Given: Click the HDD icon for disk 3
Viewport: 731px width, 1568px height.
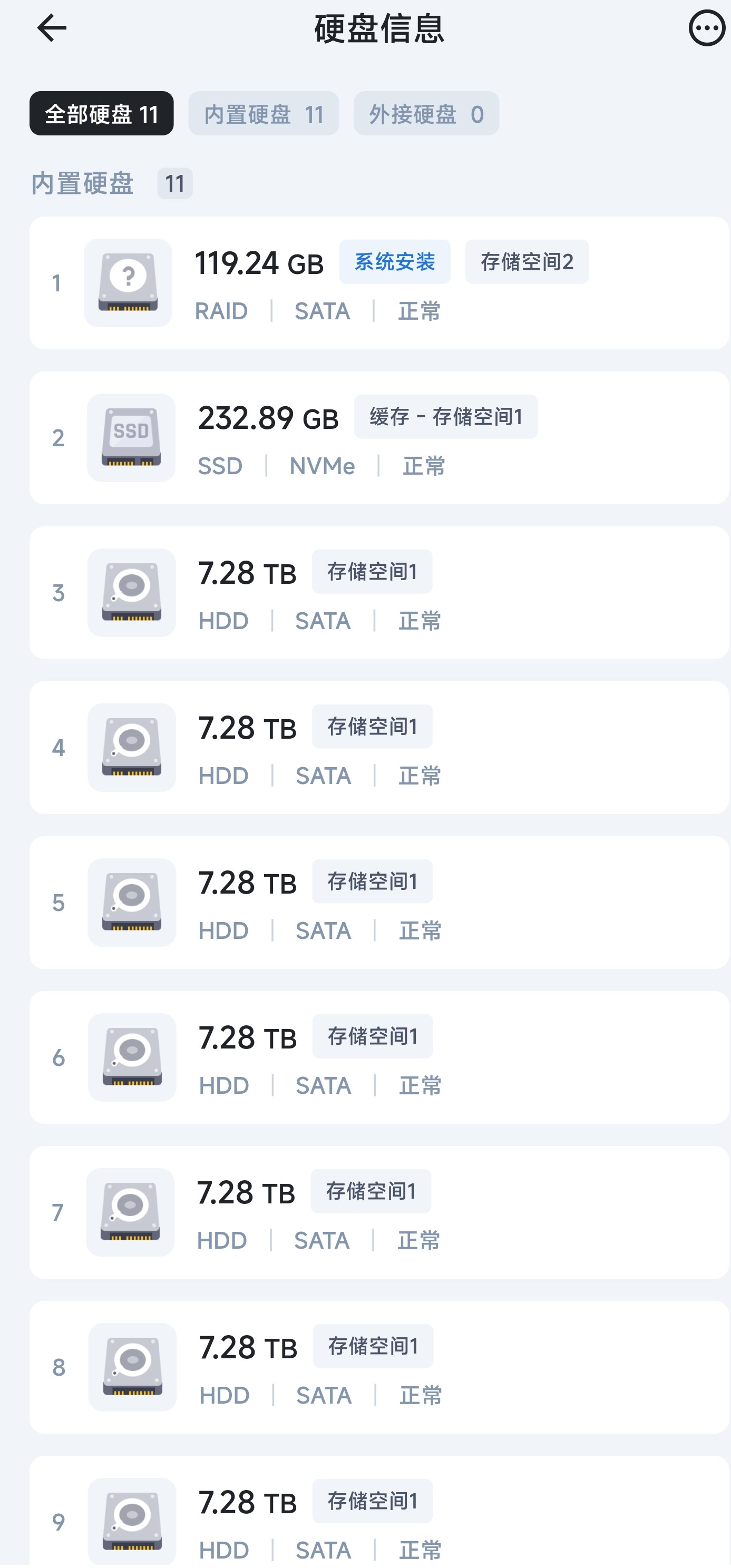Looking at the screenshot, I should pos(131,593).
